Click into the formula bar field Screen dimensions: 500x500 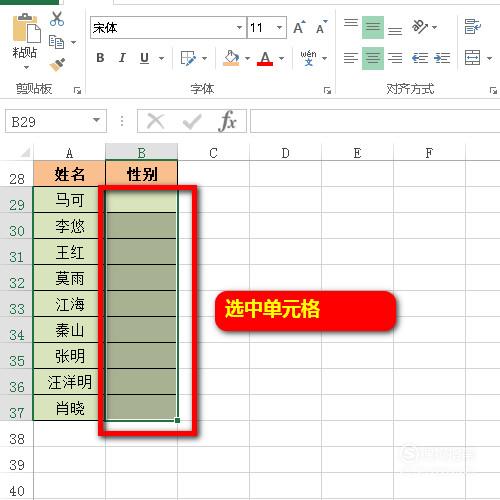[x=375, y=121]
